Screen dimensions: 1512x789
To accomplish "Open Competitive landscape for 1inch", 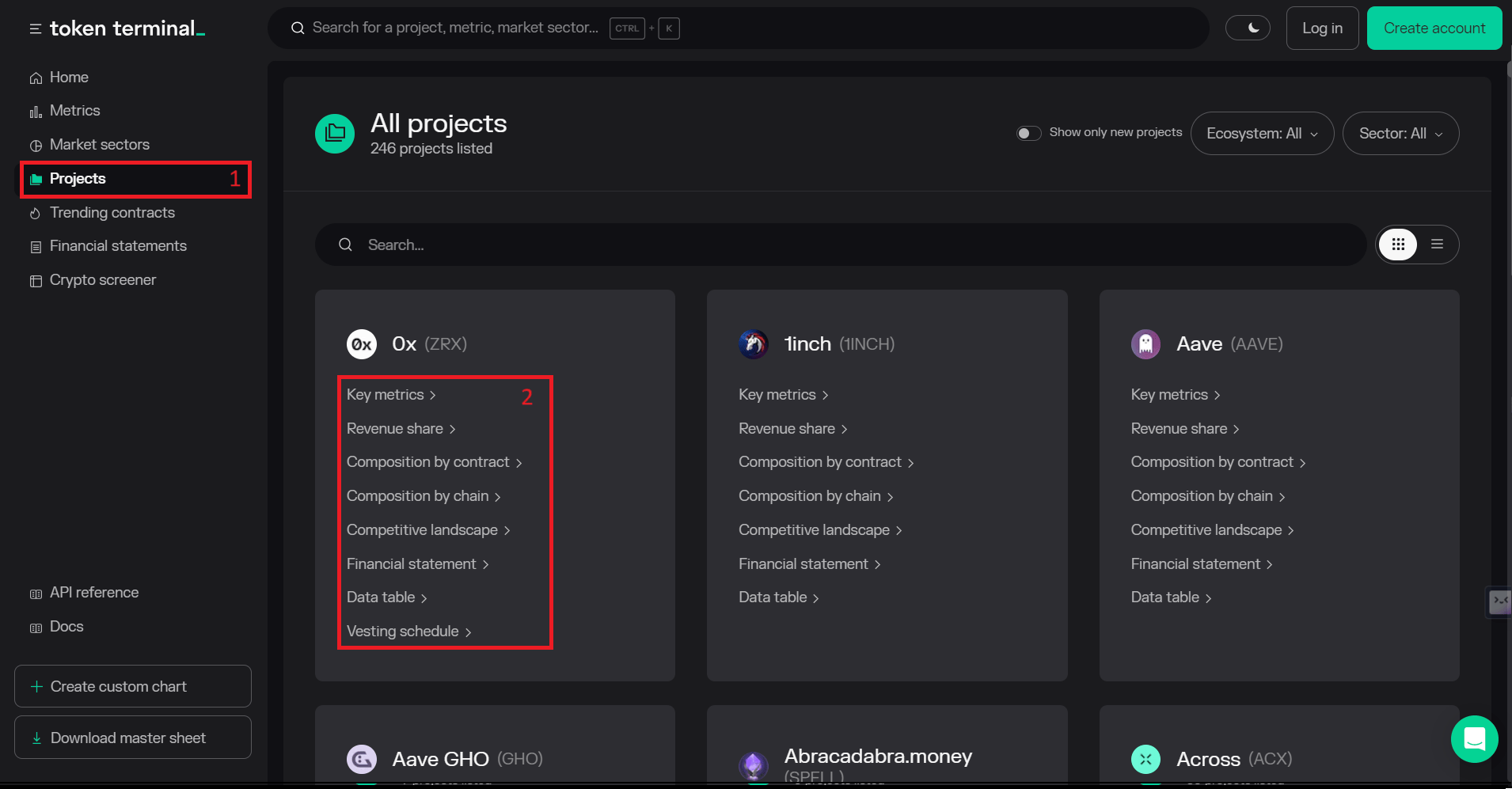I will tap(820, 530).
